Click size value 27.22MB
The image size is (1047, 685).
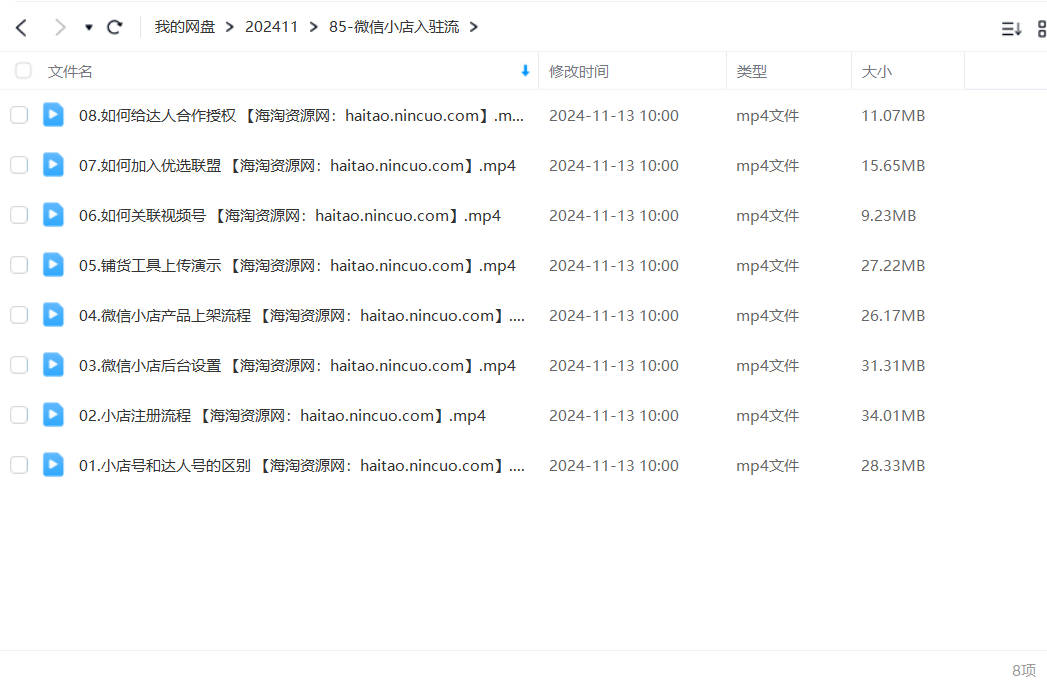893,266
